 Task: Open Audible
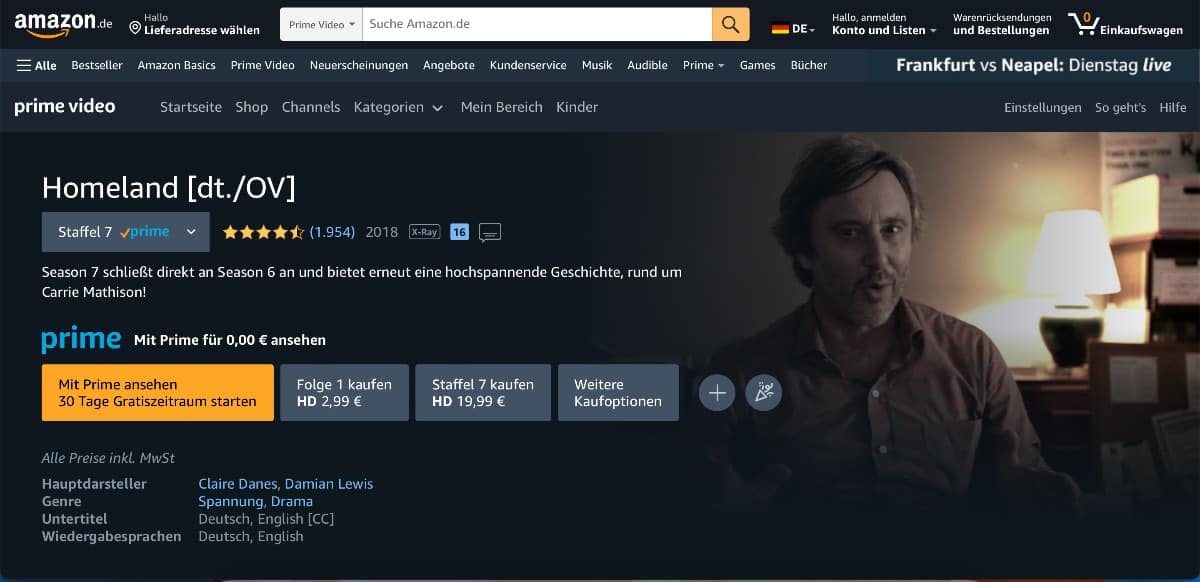click(647, 65)
